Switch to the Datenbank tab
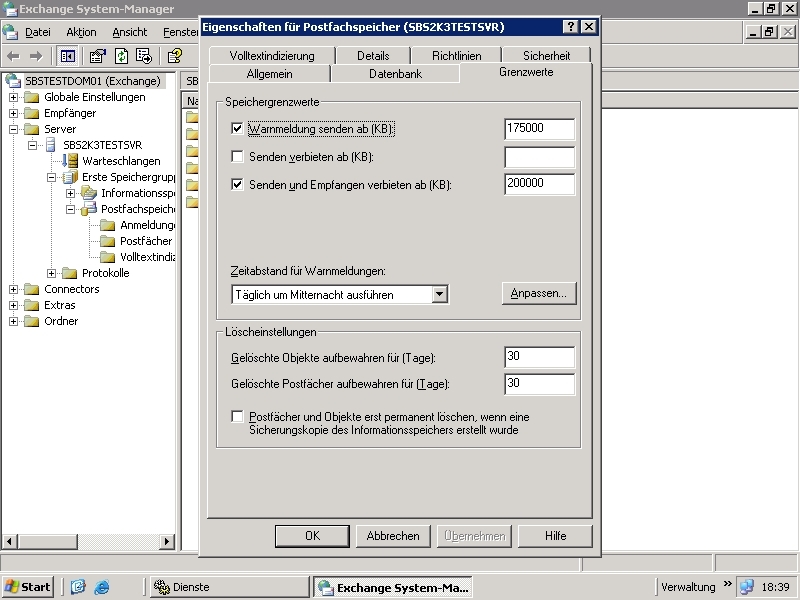 [x=395, y=73]
